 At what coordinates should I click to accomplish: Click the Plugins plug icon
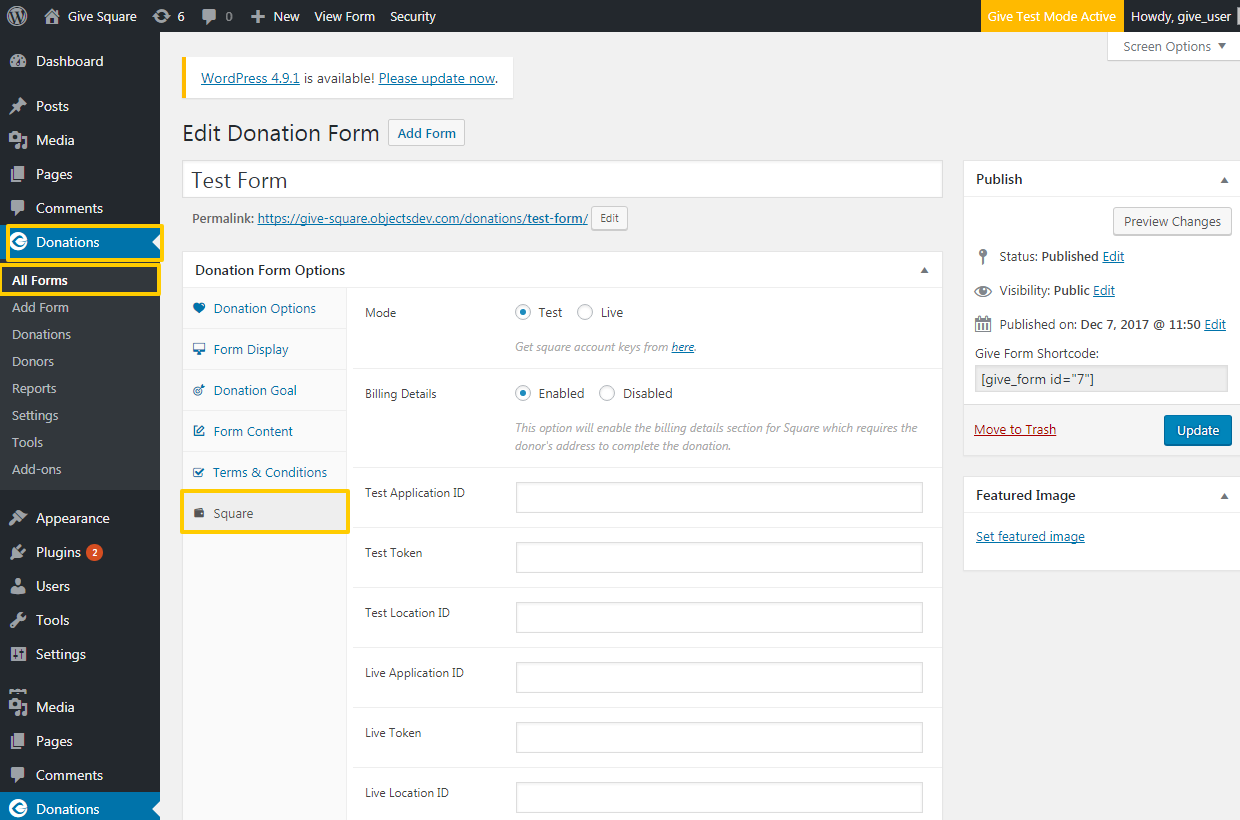18,552
